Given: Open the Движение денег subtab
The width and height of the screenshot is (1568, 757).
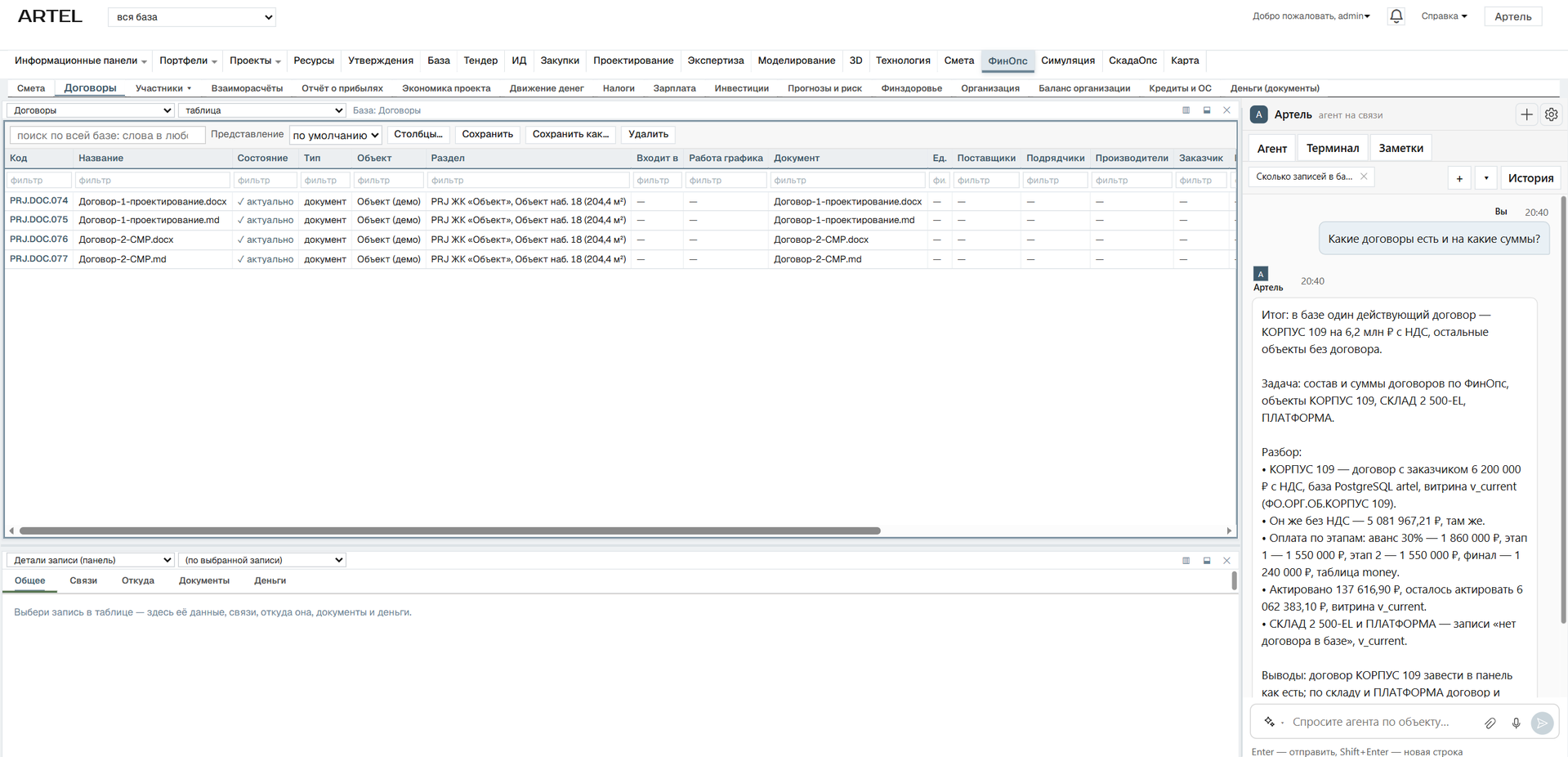Looking at the screenshot, I should point(547,88).
